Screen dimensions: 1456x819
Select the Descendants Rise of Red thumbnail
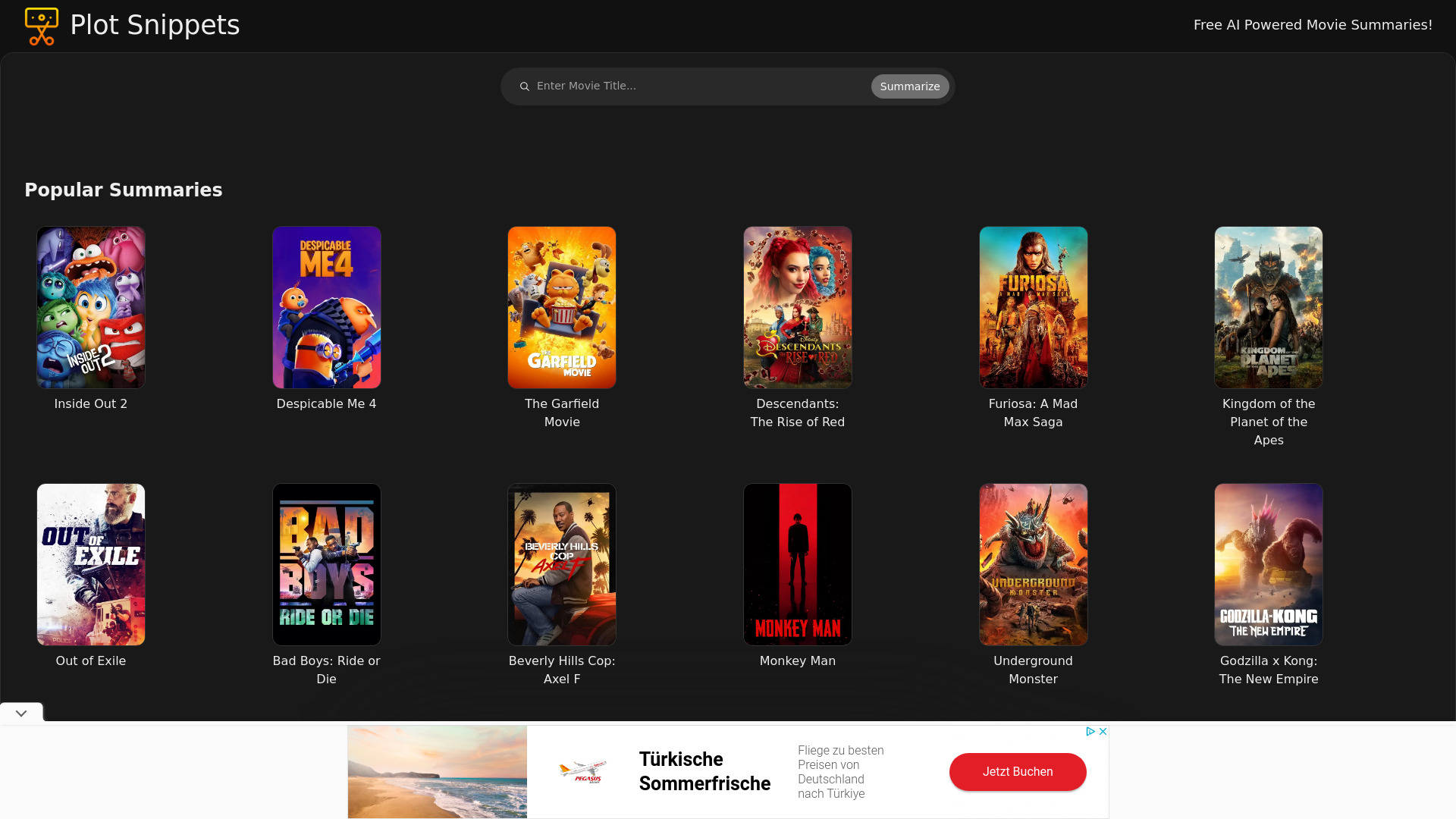coord(797,306)
